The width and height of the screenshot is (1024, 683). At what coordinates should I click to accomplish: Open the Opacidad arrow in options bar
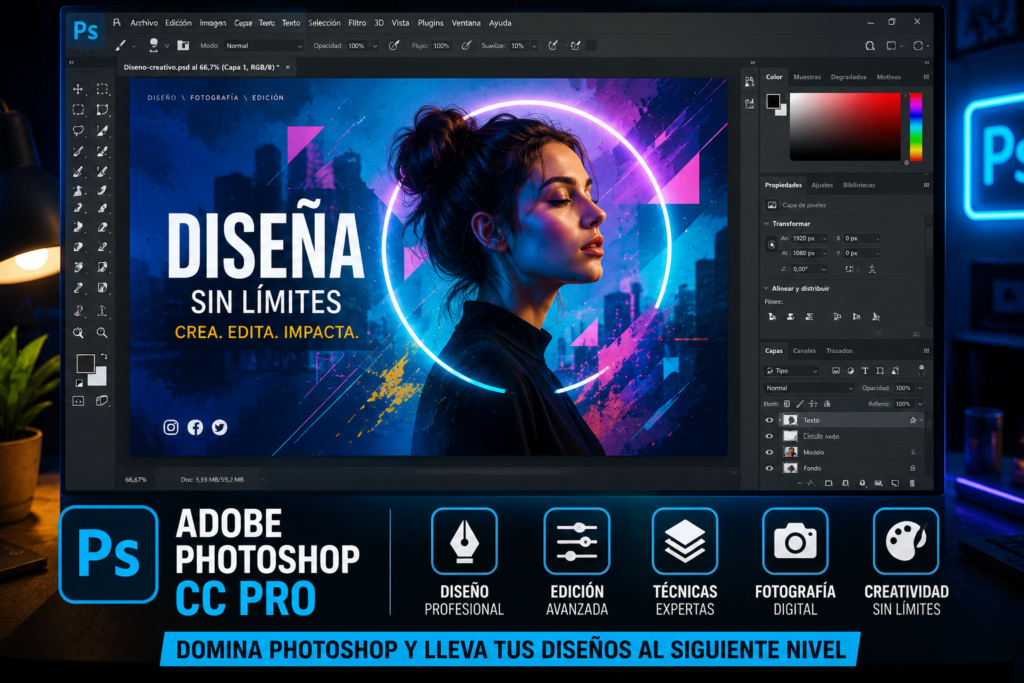[375, 46]
